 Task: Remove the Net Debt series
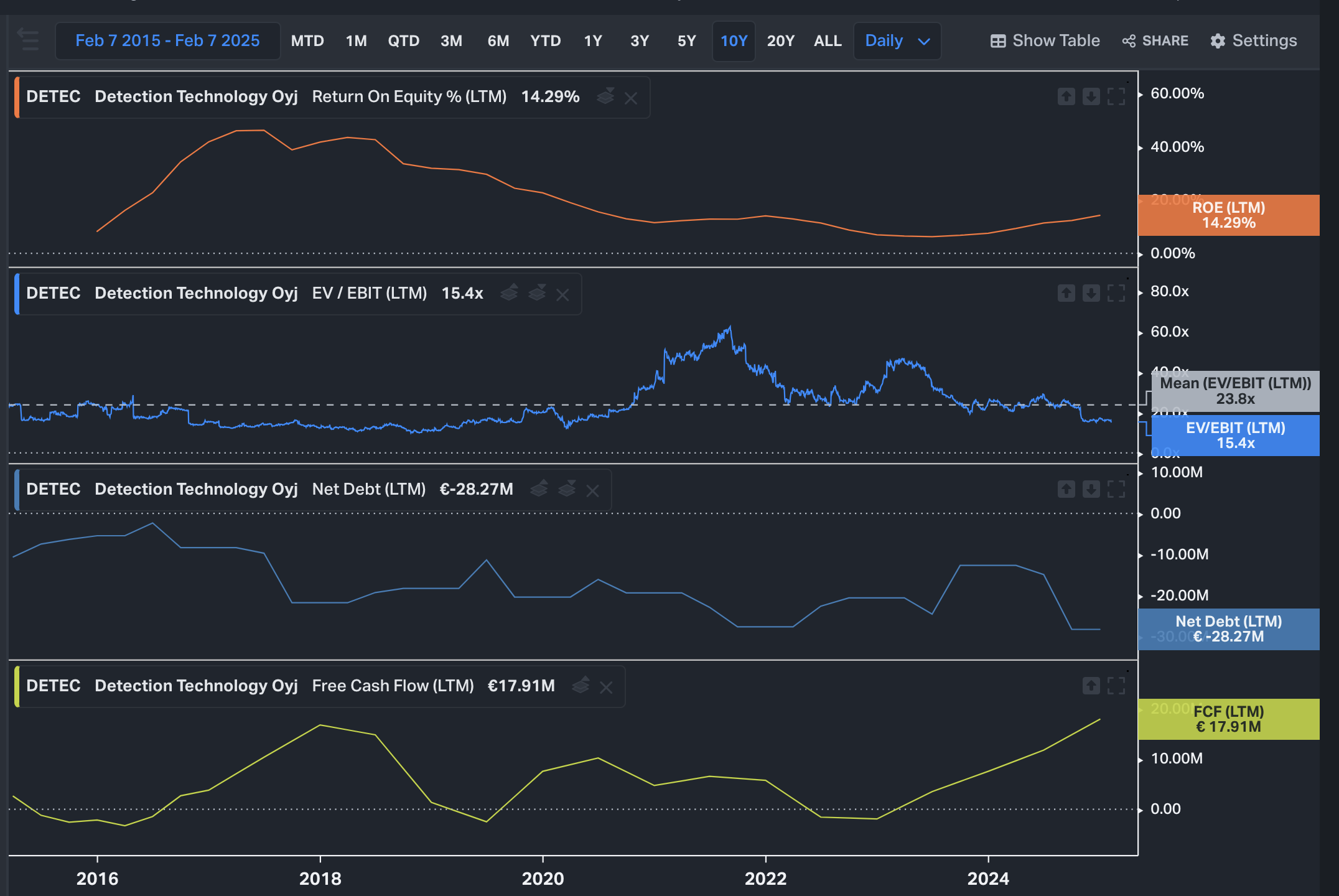coord(592,490)
